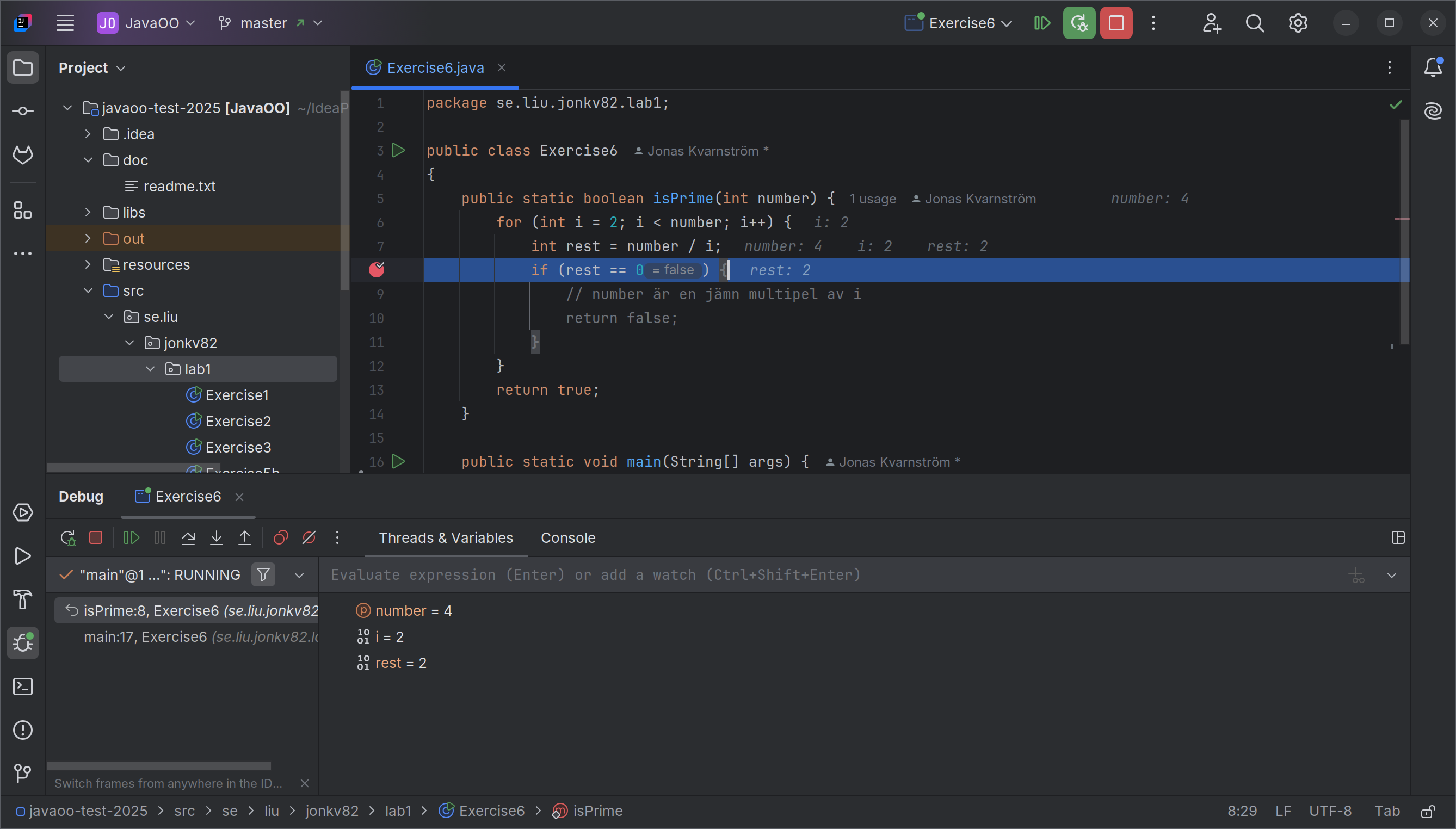Click Resume Program in debug toolbar

pyautogui.click(x=131, y=537)
